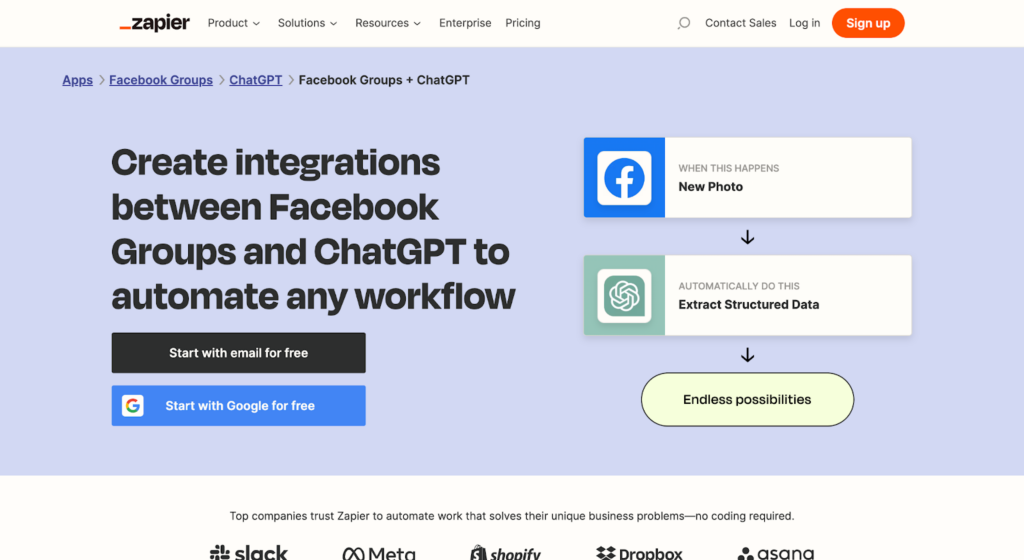Click the Shopify logo
1024x560 pixels.
pos(505,553)
